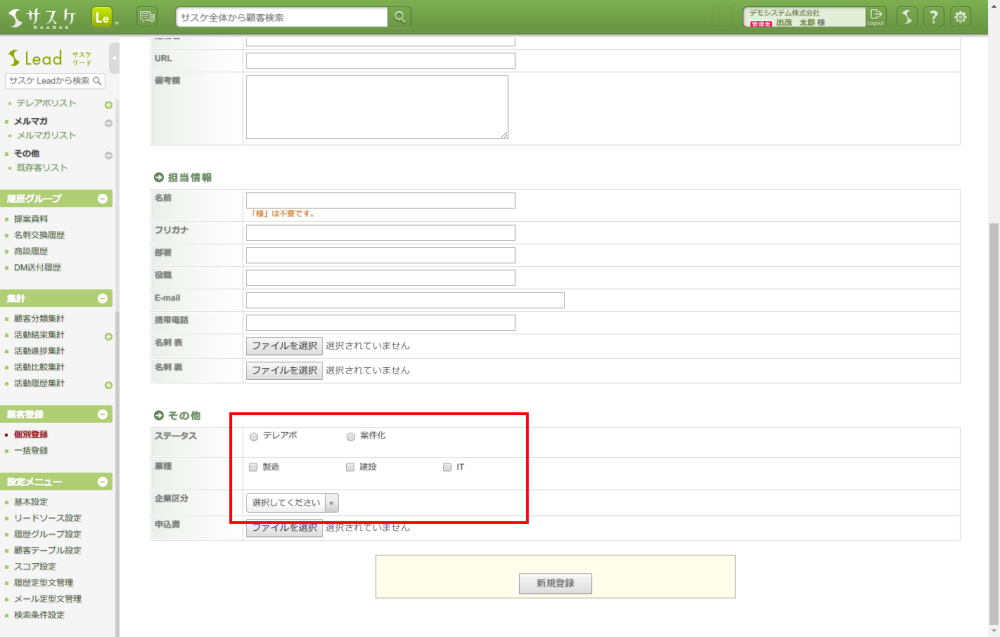Click the Le application switcher icon
Screen dimensions: 1000x637
coord(102,17)
